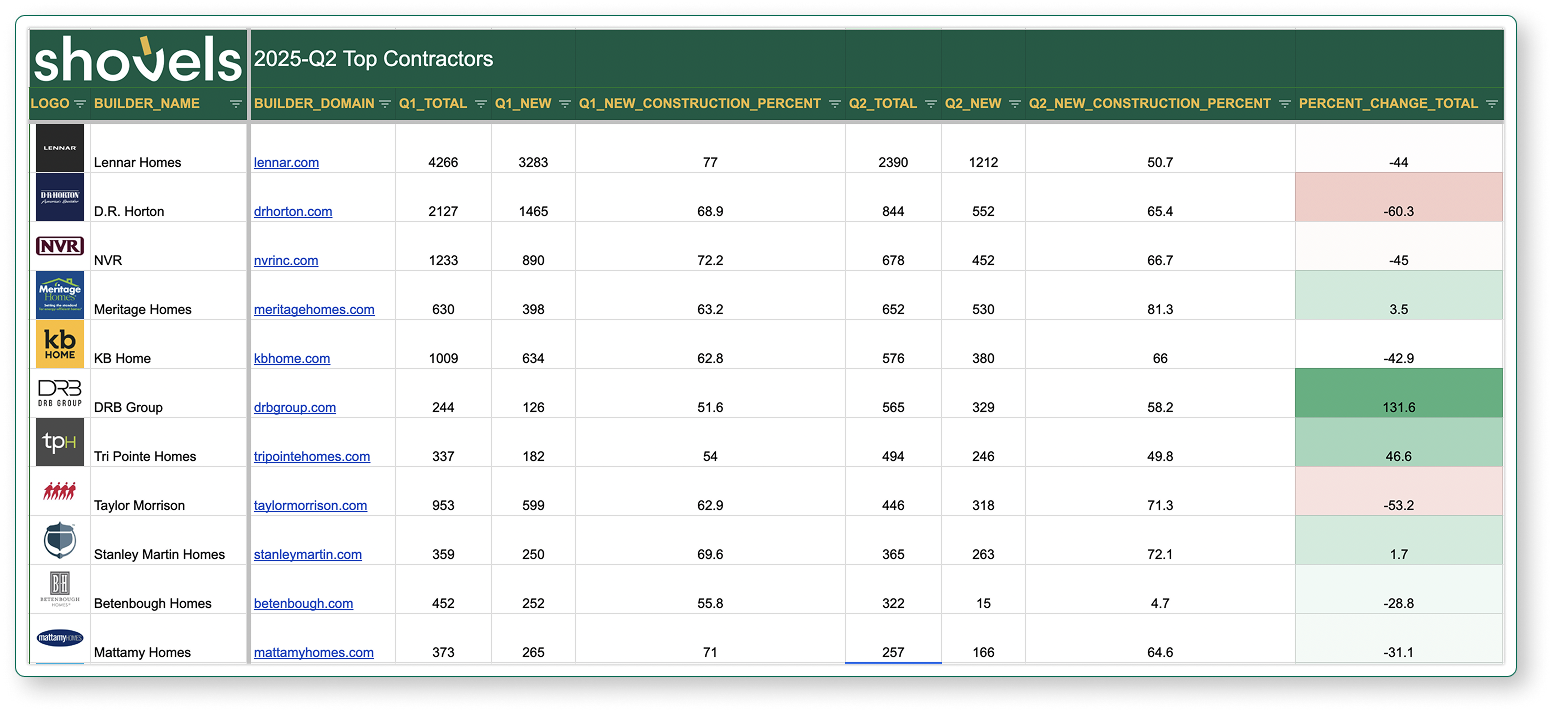Click the Taylor Morrison logo thumbnail
The height and width of the screenshot is (712, 1552).
coord(60,491)
